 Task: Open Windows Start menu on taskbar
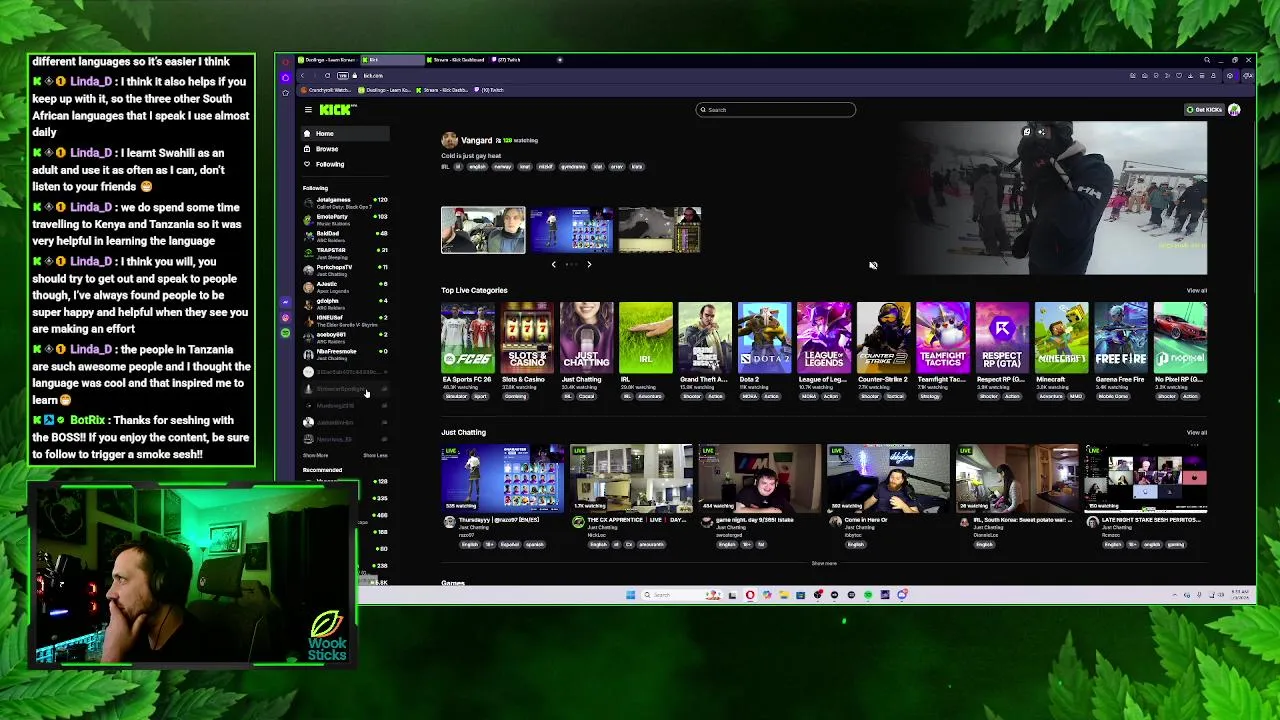tap(630, 595)
